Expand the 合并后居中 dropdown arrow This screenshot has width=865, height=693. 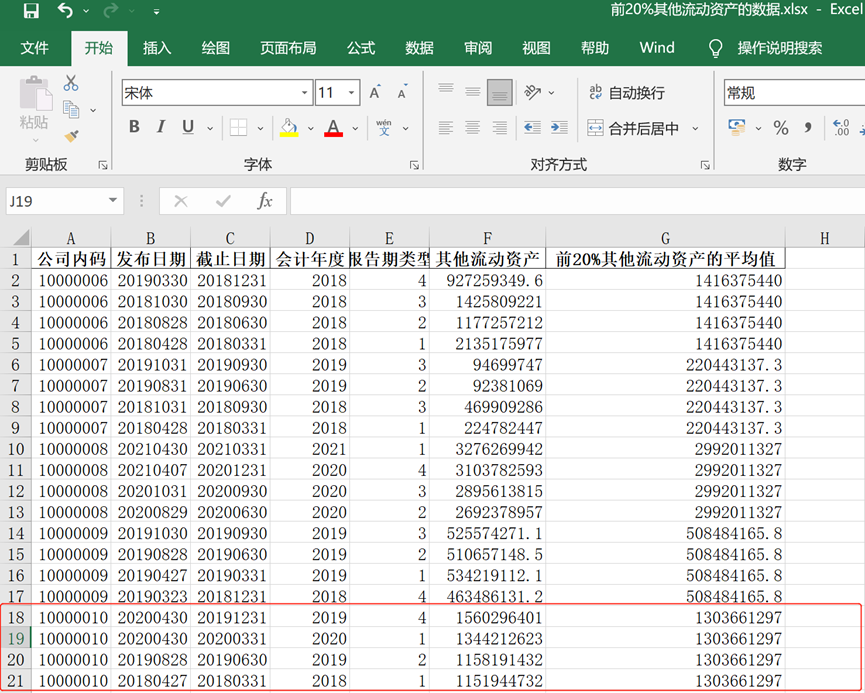pyautogui.click(x=695, y=128)
